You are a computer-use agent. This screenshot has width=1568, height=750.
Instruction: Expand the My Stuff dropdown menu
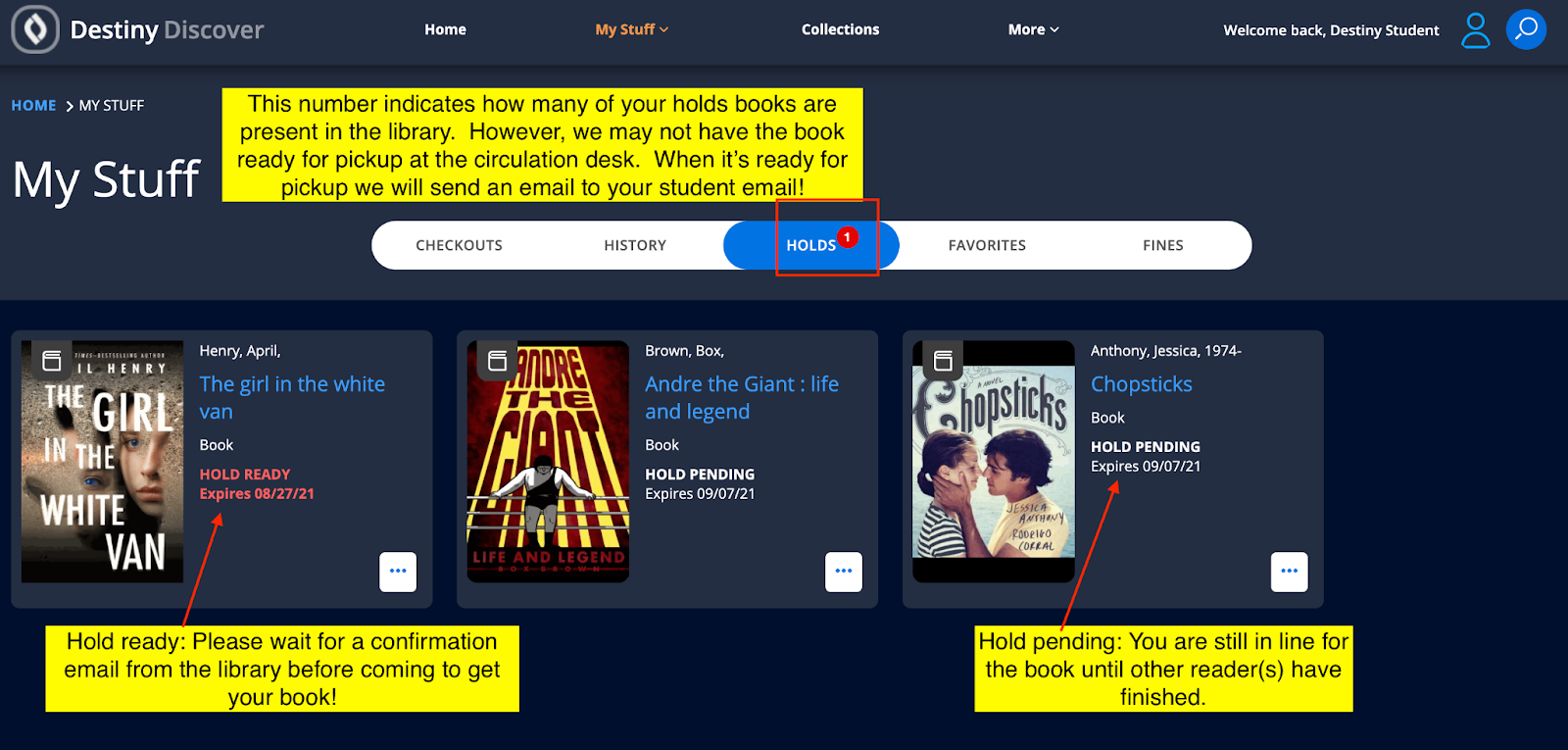(632, 29)
